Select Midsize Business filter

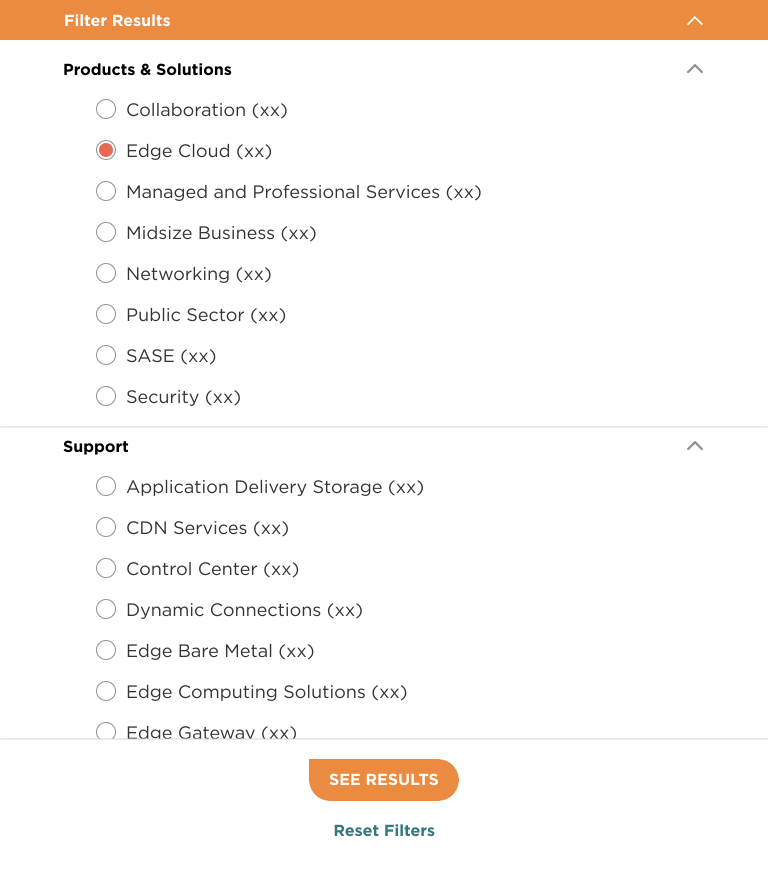tap(106, 232)
